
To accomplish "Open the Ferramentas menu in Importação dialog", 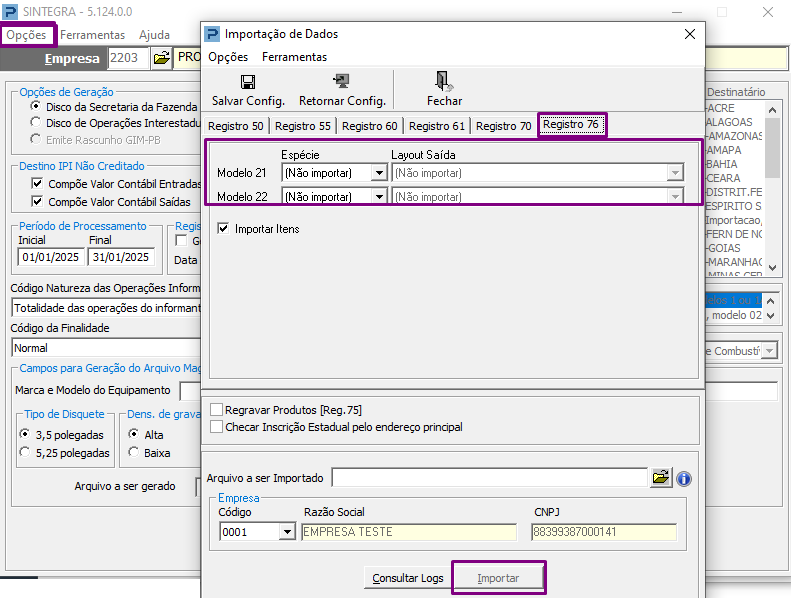I will pos(294,57).
